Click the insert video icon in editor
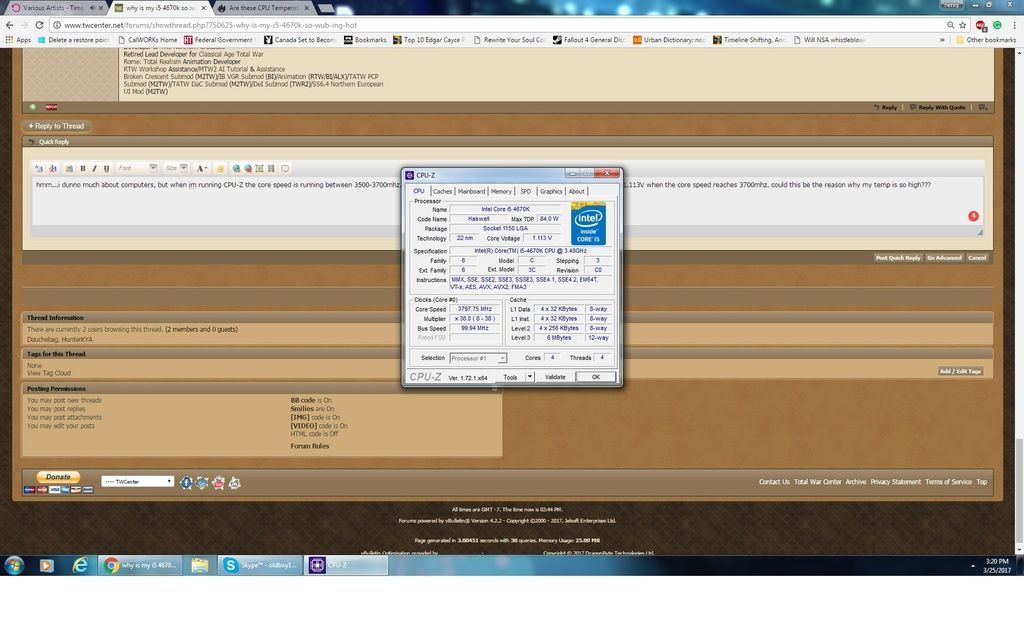This screenshot has width=1024, height=634. click(x=271, y=168)
